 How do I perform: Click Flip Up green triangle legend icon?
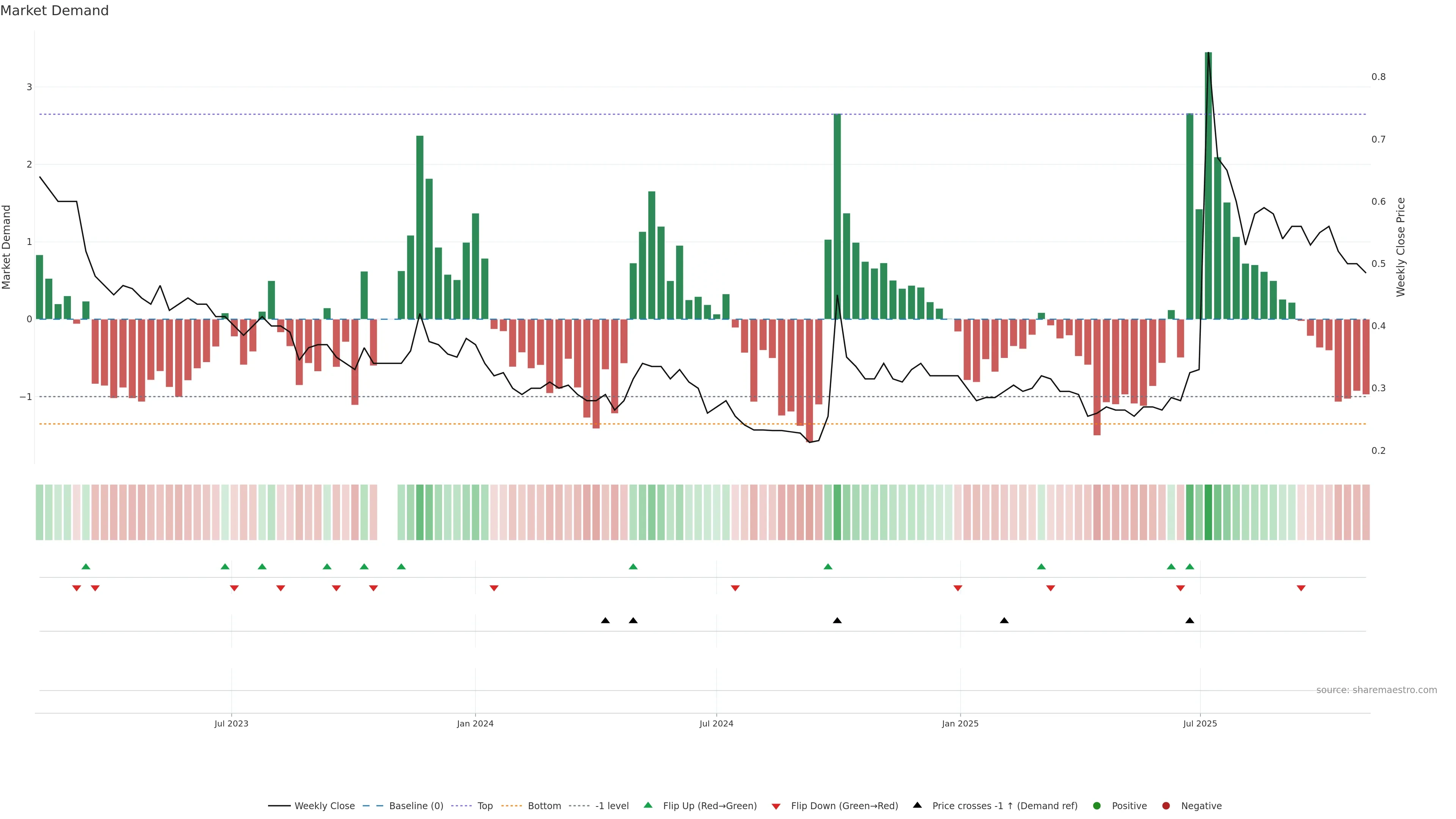(648, 805)
